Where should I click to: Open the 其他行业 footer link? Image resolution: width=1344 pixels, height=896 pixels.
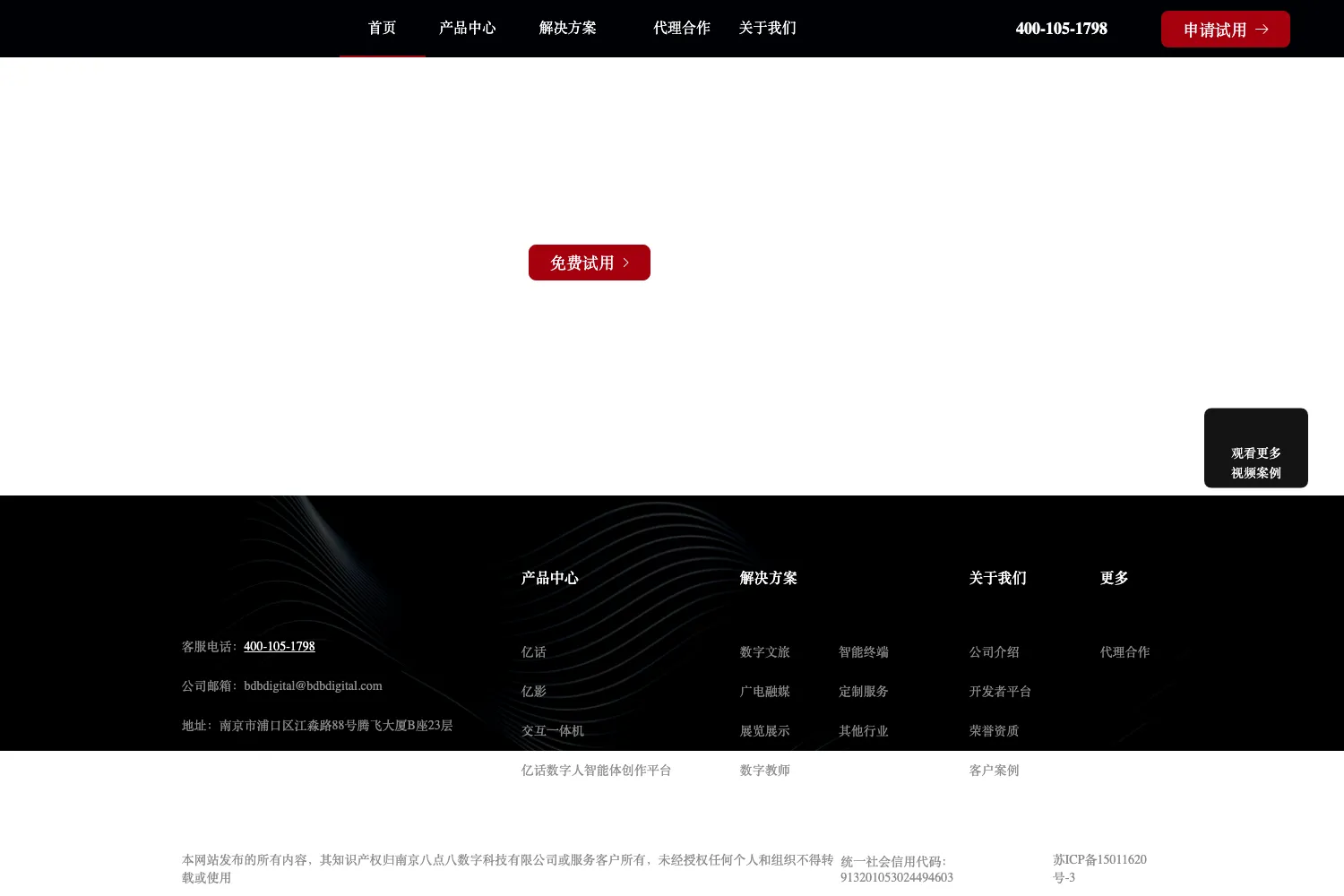tap(864, 731)
